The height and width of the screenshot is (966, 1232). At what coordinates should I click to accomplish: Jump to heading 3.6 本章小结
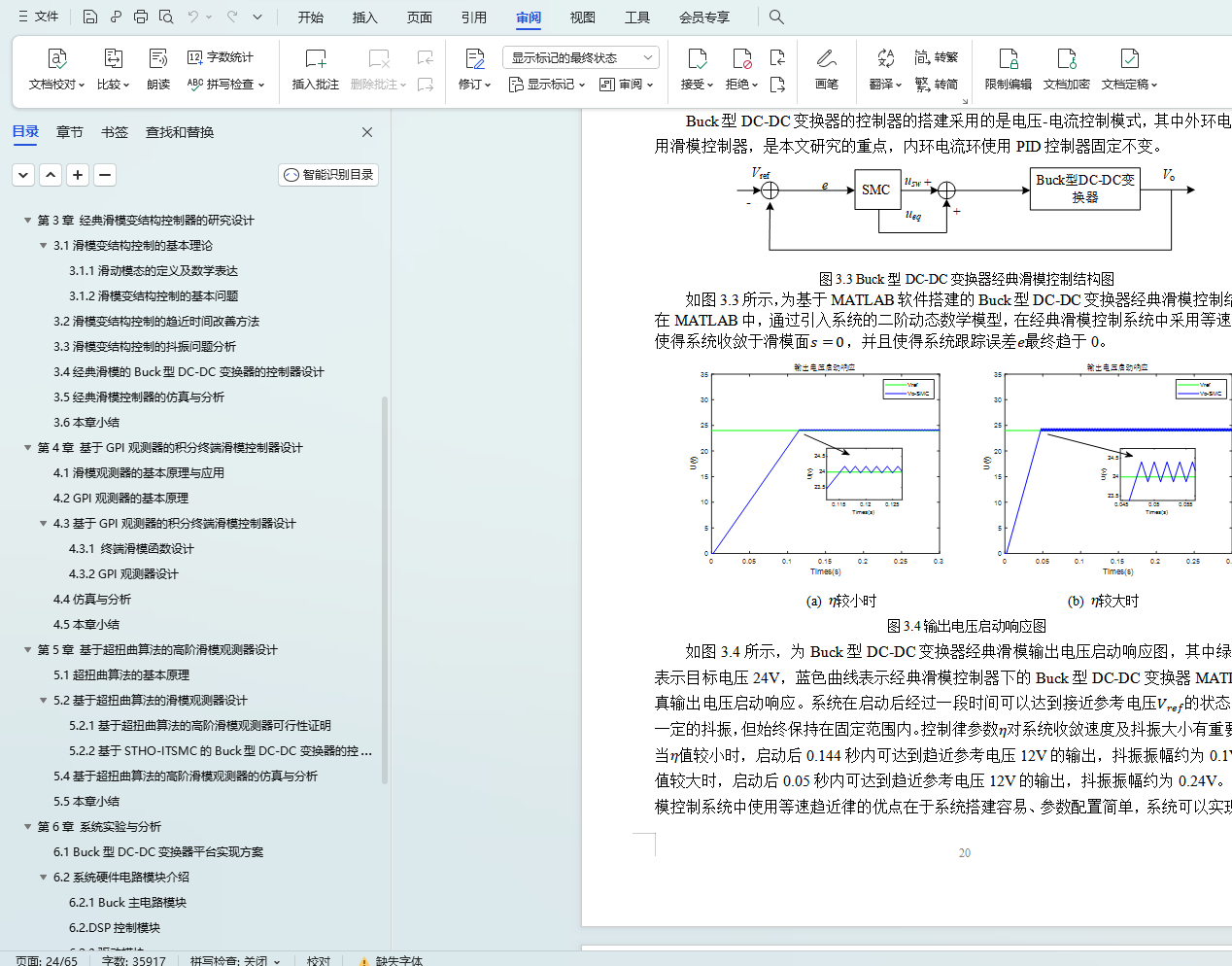(86, 423)
